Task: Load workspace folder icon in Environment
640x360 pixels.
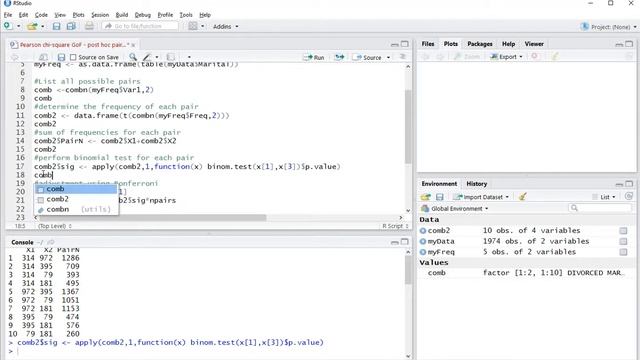Action: pos(426,197)
